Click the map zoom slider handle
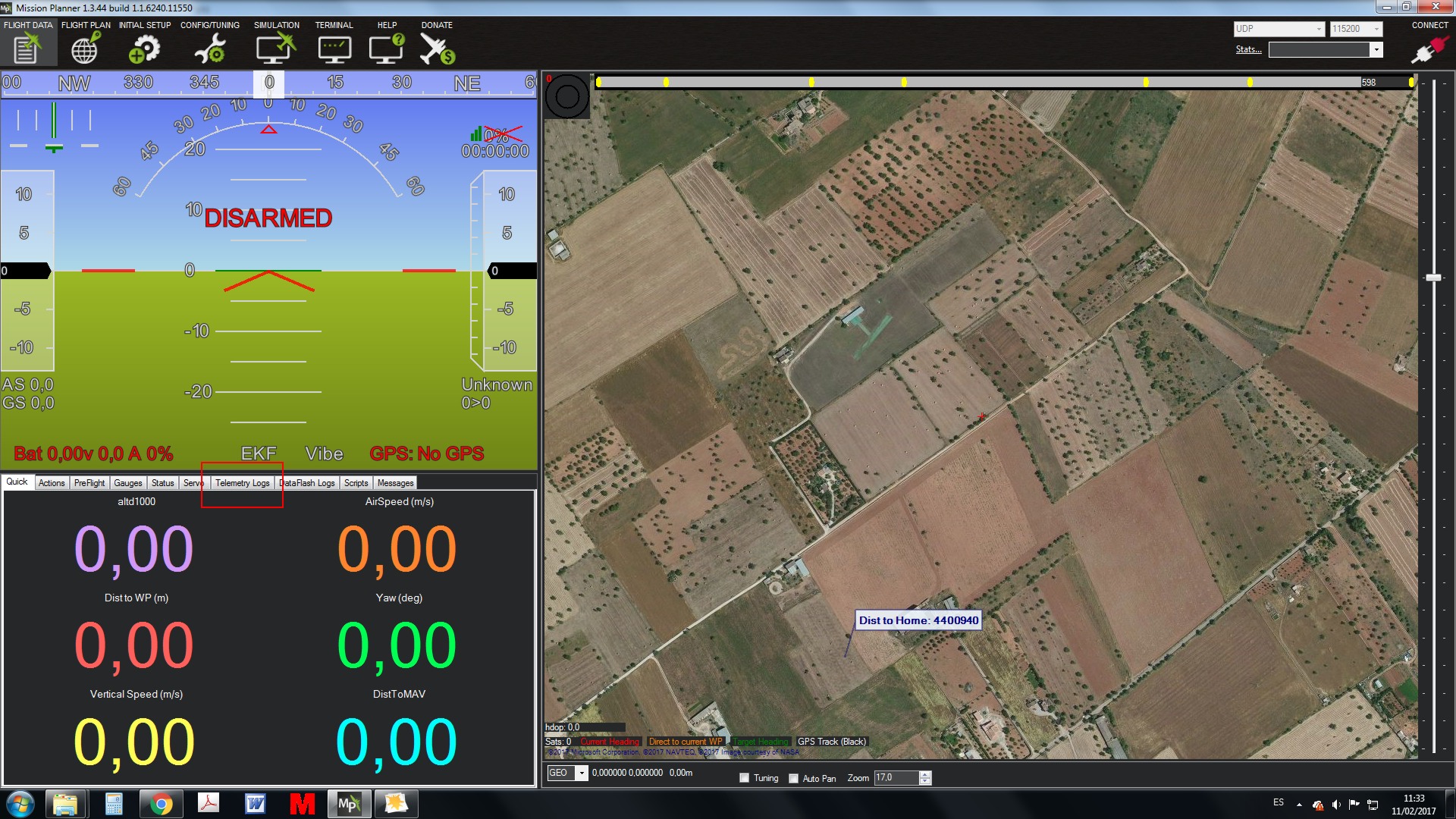Viewport: 1456px width, 819px height. point(1433,278)
